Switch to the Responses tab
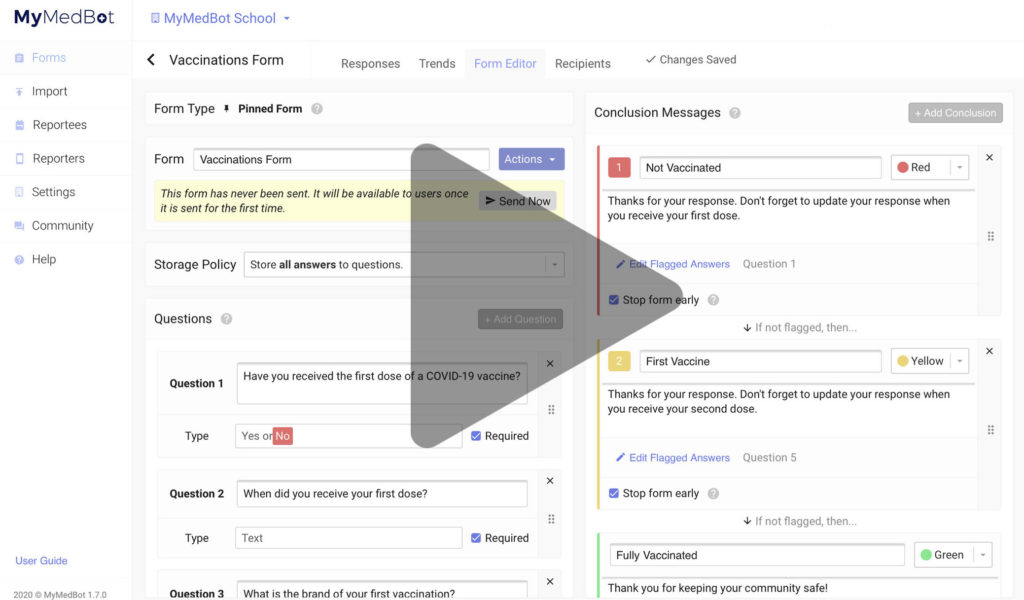Image resolution: width=1024 pixels, height=600 pixels. coord(370,63)
